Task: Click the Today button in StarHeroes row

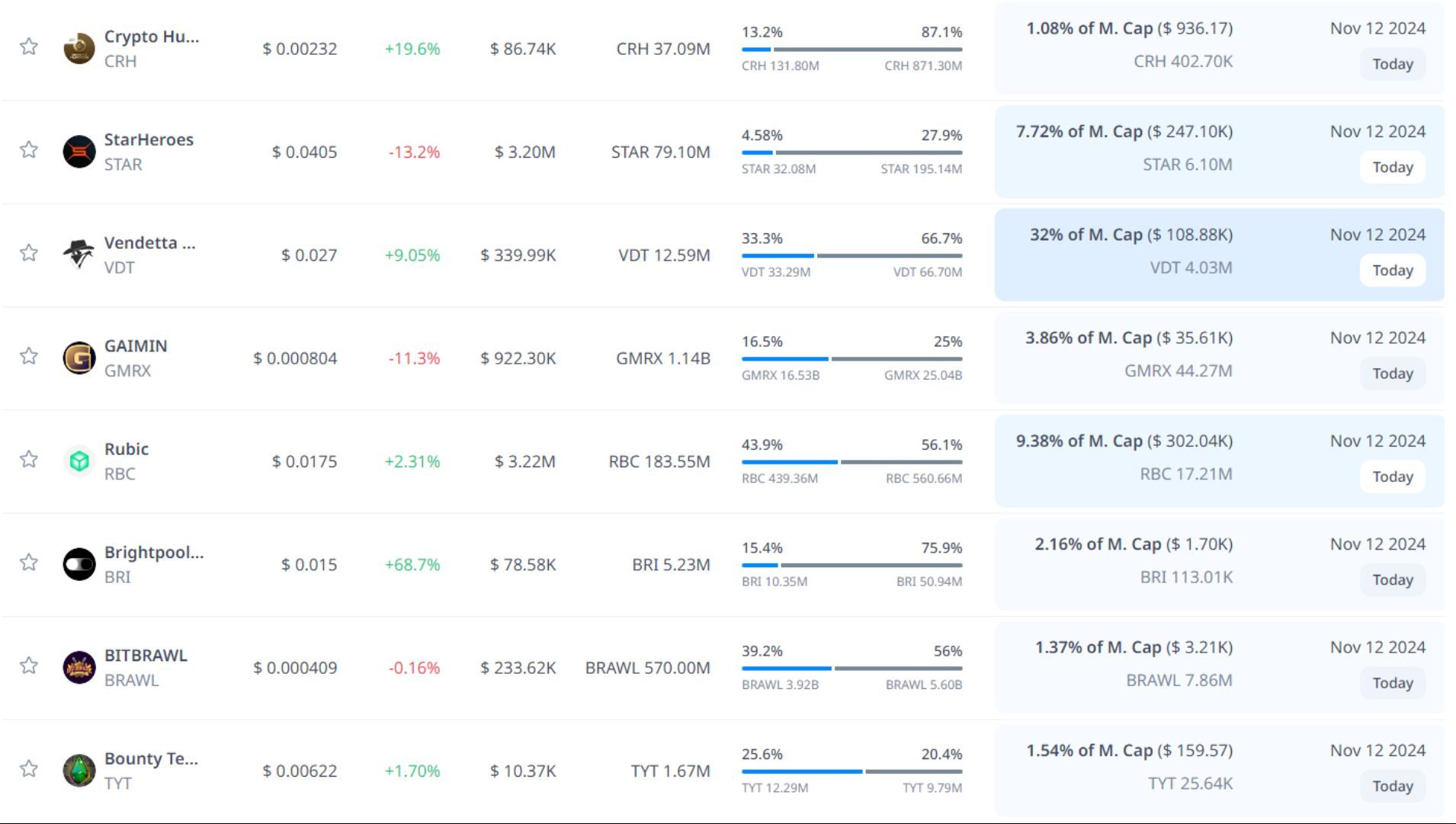Action: (x=1392, y=168)
